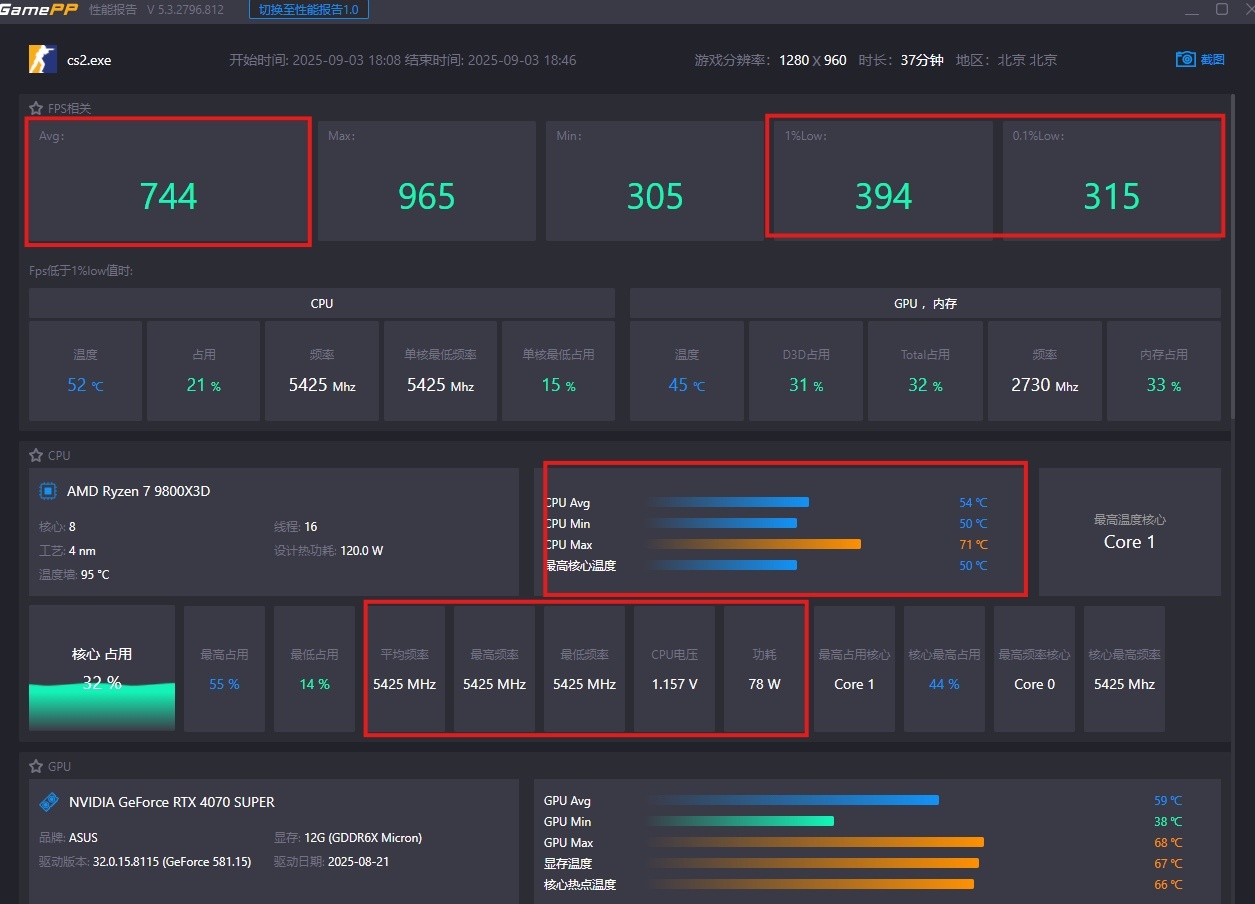Minimize the GamePP window

1192,12
